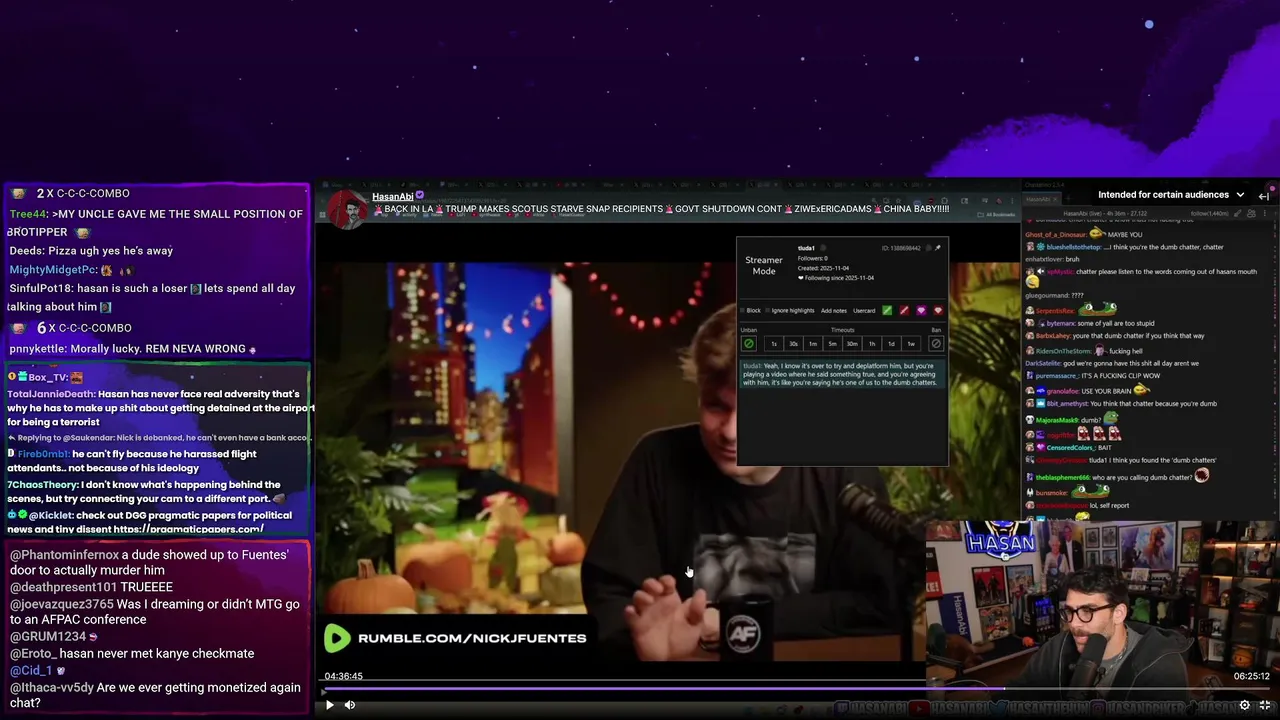Viewport: 1280px width, 720px height.
Task: Open the pragmaticpapers.com link in chat
Action: [x=188, y=529]
